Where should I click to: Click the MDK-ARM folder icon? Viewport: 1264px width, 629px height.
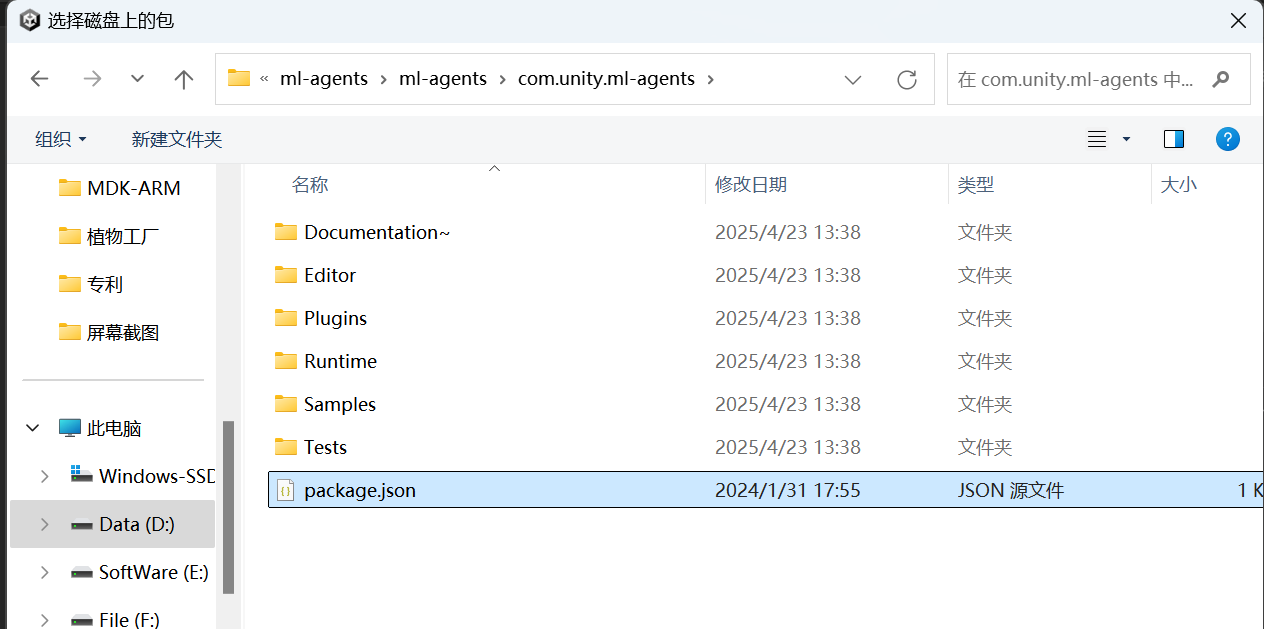tap(69, 188)
